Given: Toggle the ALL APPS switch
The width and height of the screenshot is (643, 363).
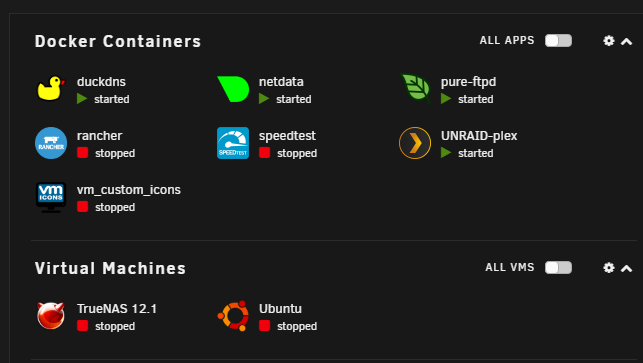Looking at the screenshot, I should 558,41.
